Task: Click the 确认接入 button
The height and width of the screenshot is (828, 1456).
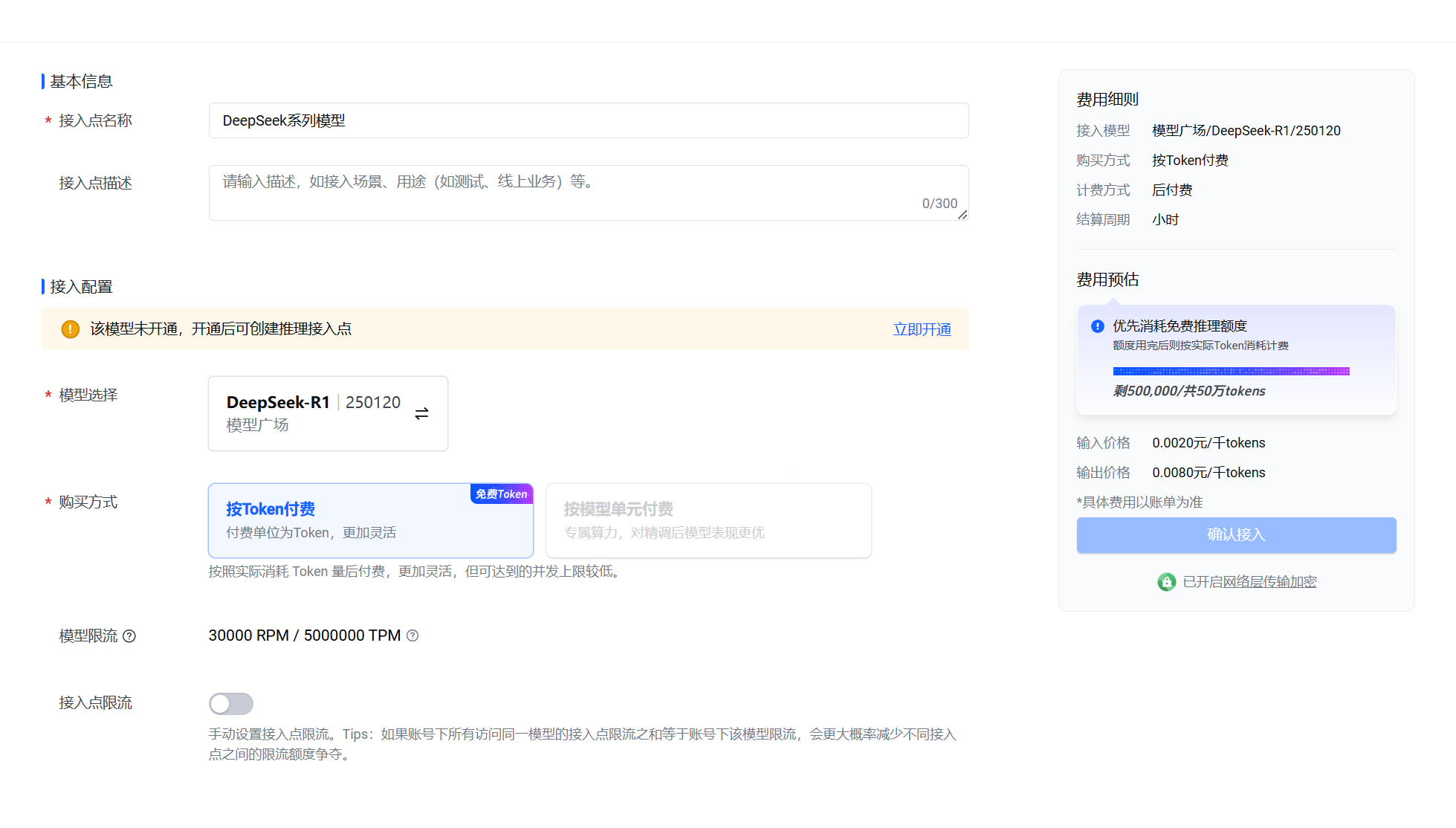Action: 1235,535
